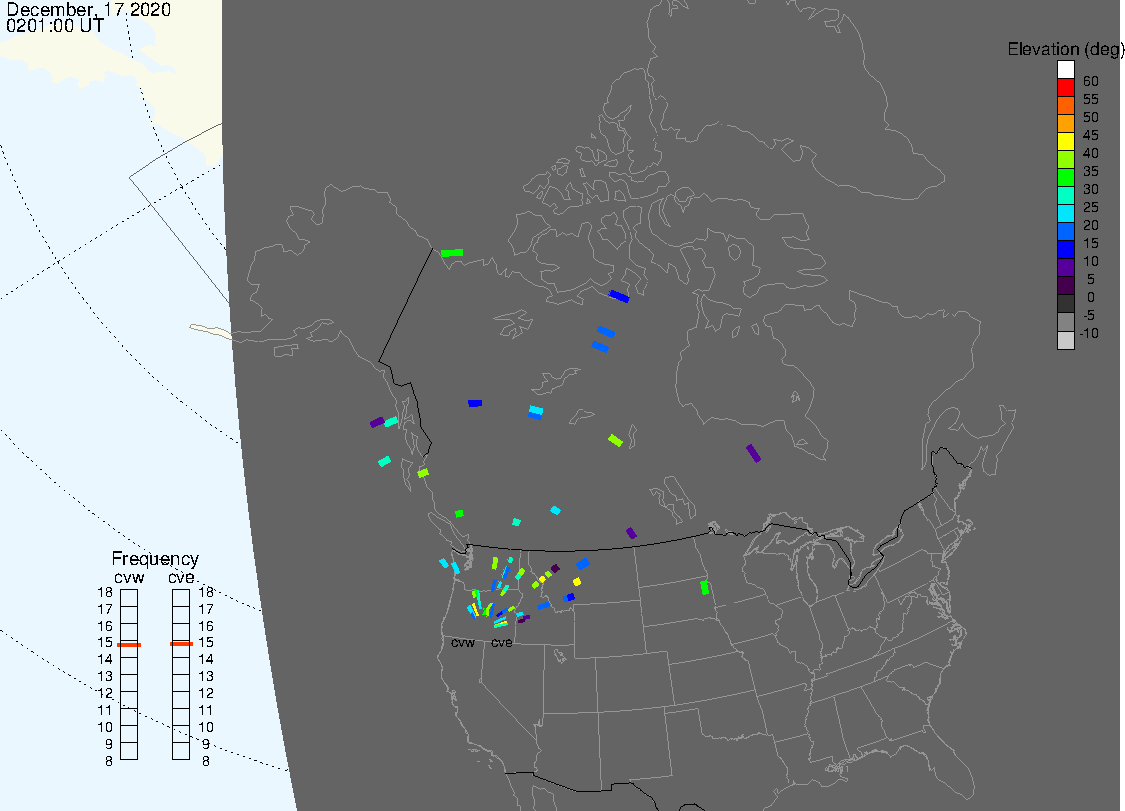The height and width of the screenshot is (811, 1125).
Task: Pick the purple swatch between 5 and 10
Action: 1065,267
